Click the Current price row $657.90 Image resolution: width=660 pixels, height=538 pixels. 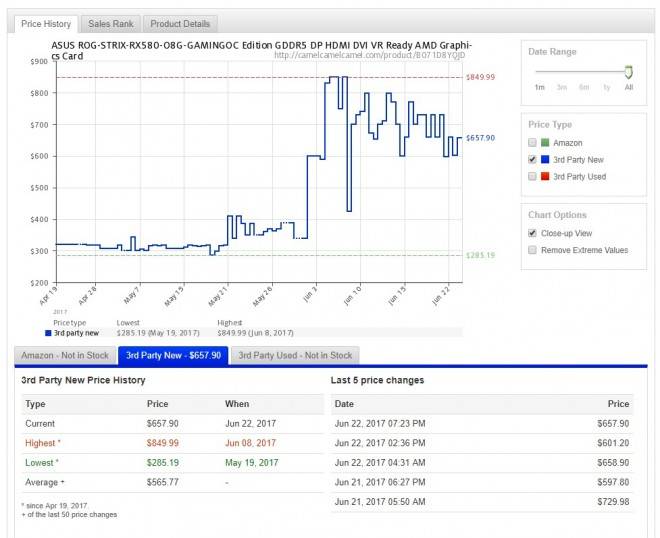[x=162, y=423]
